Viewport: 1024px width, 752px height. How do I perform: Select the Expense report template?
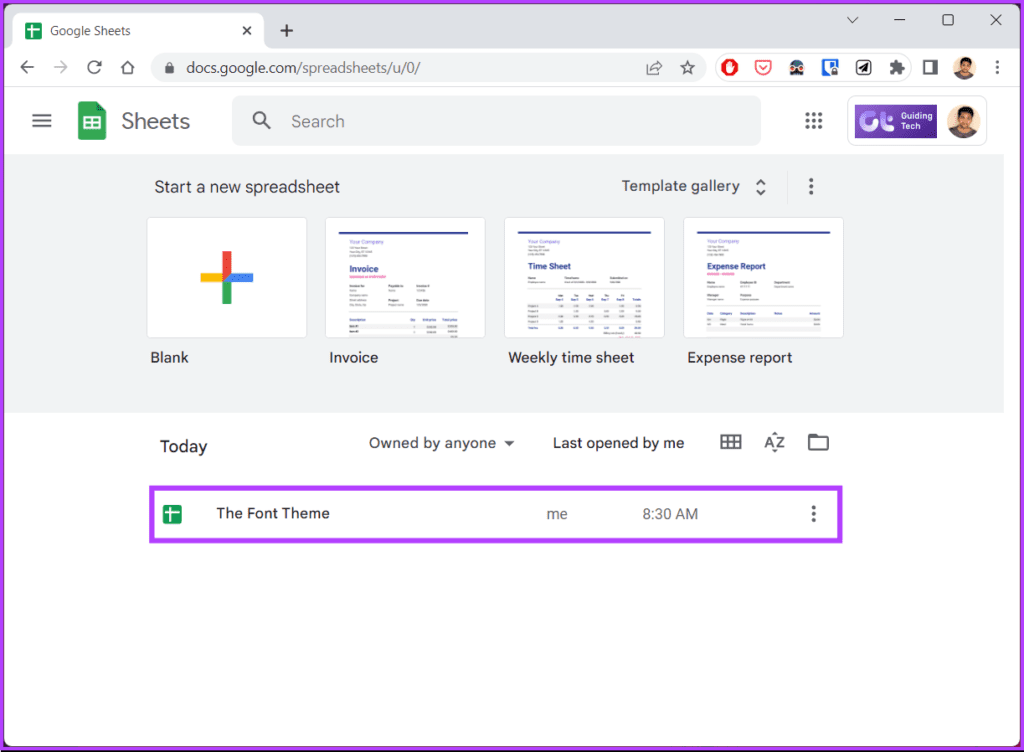[763, 277]
